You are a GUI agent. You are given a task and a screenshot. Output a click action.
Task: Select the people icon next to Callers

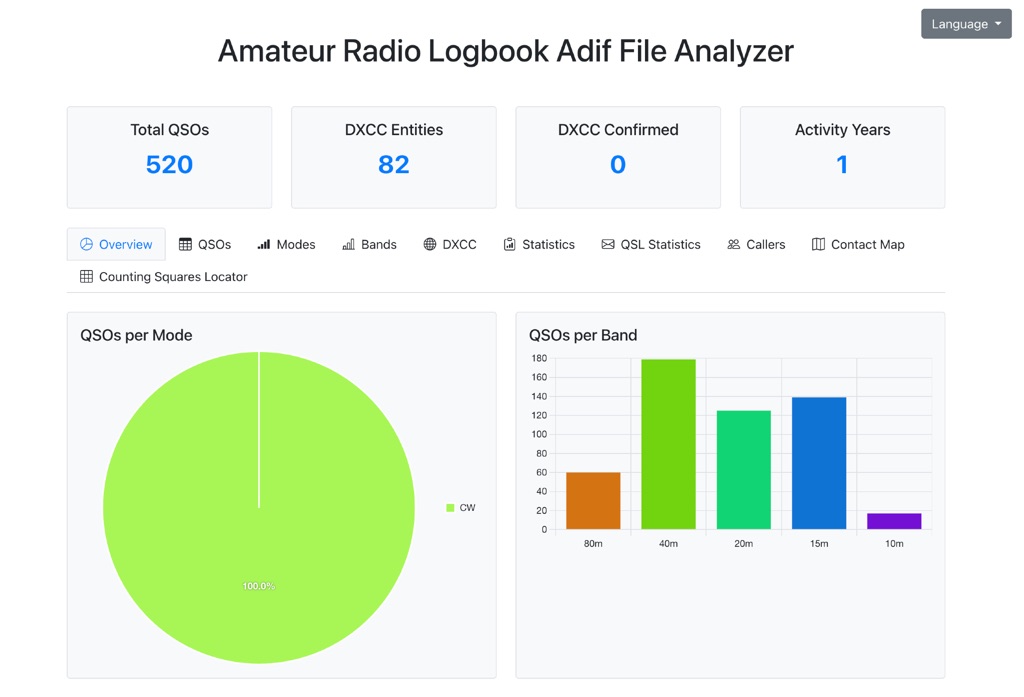(731, 243)
